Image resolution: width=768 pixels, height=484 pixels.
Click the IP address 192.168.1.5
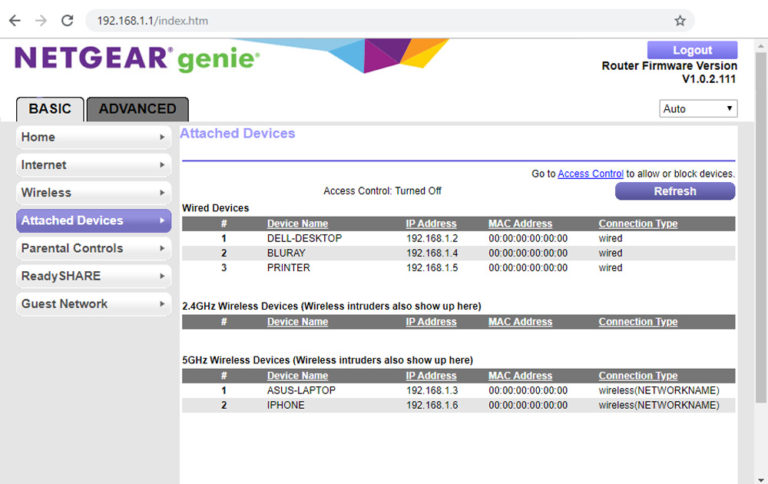[432, 268]
